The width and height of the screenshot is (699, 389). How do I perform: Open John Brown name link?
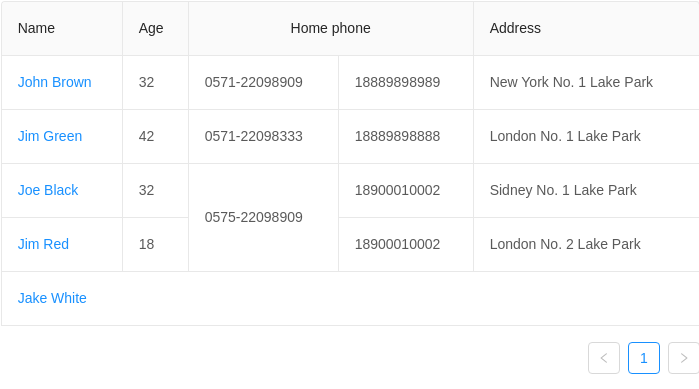coord(54,82)
